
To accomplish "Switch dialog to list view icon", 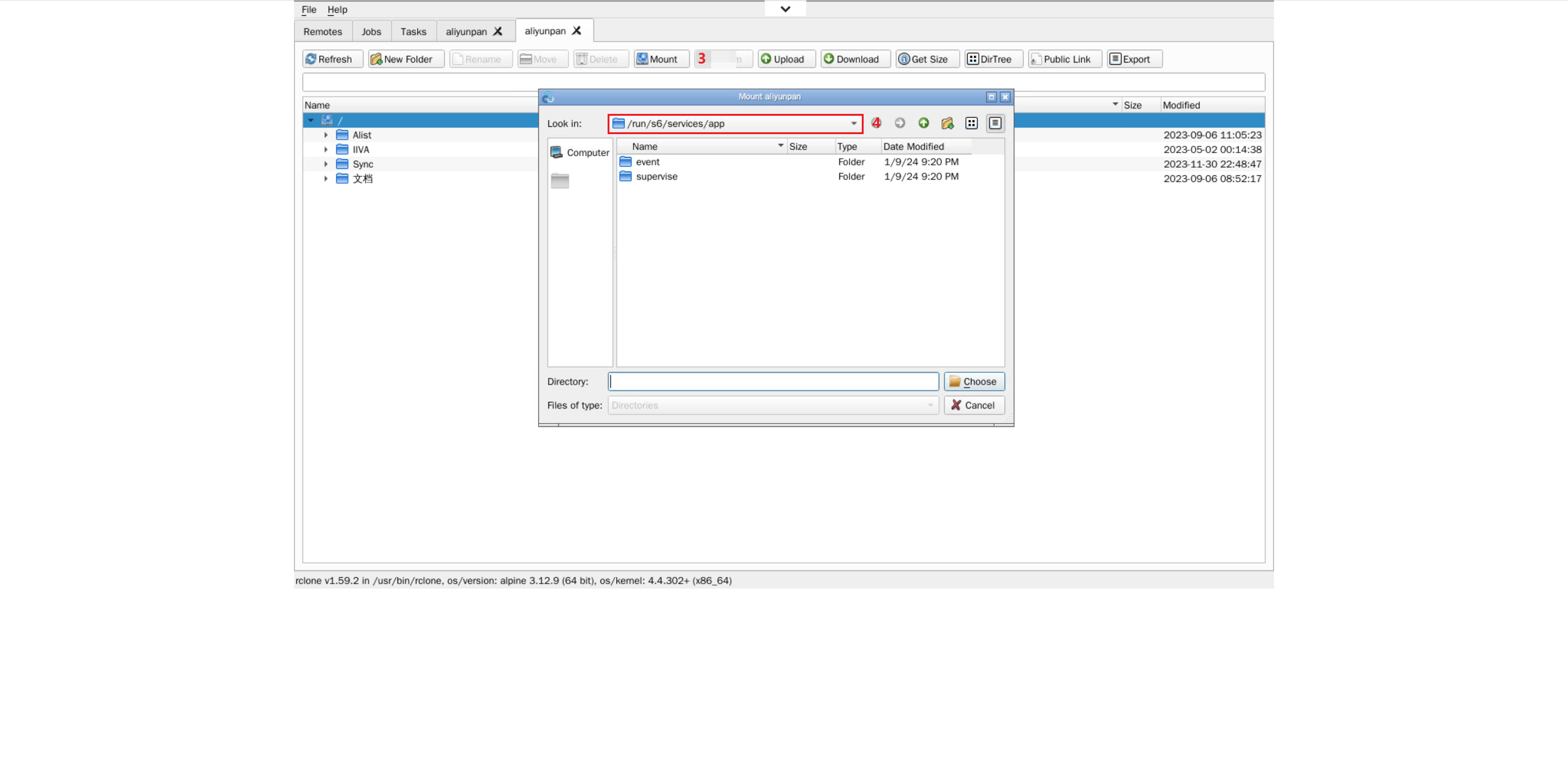I will [x=971, y=123].
